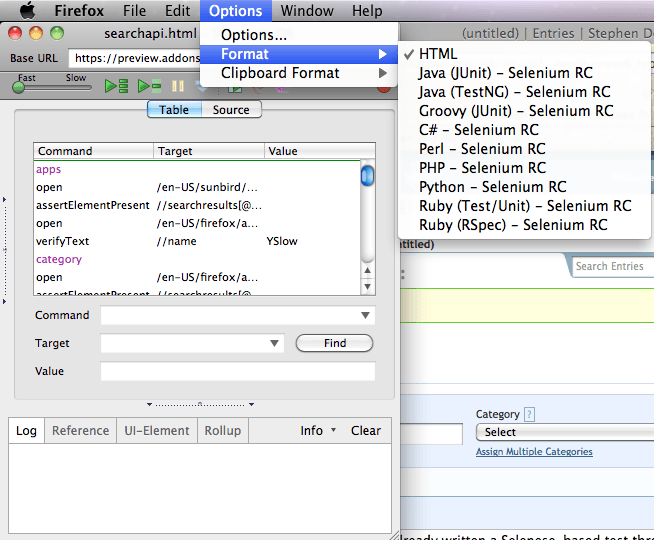Open the Window menu in menu bar
The height and width of the screenshot is (540, 654).
(x=307, y=11)
